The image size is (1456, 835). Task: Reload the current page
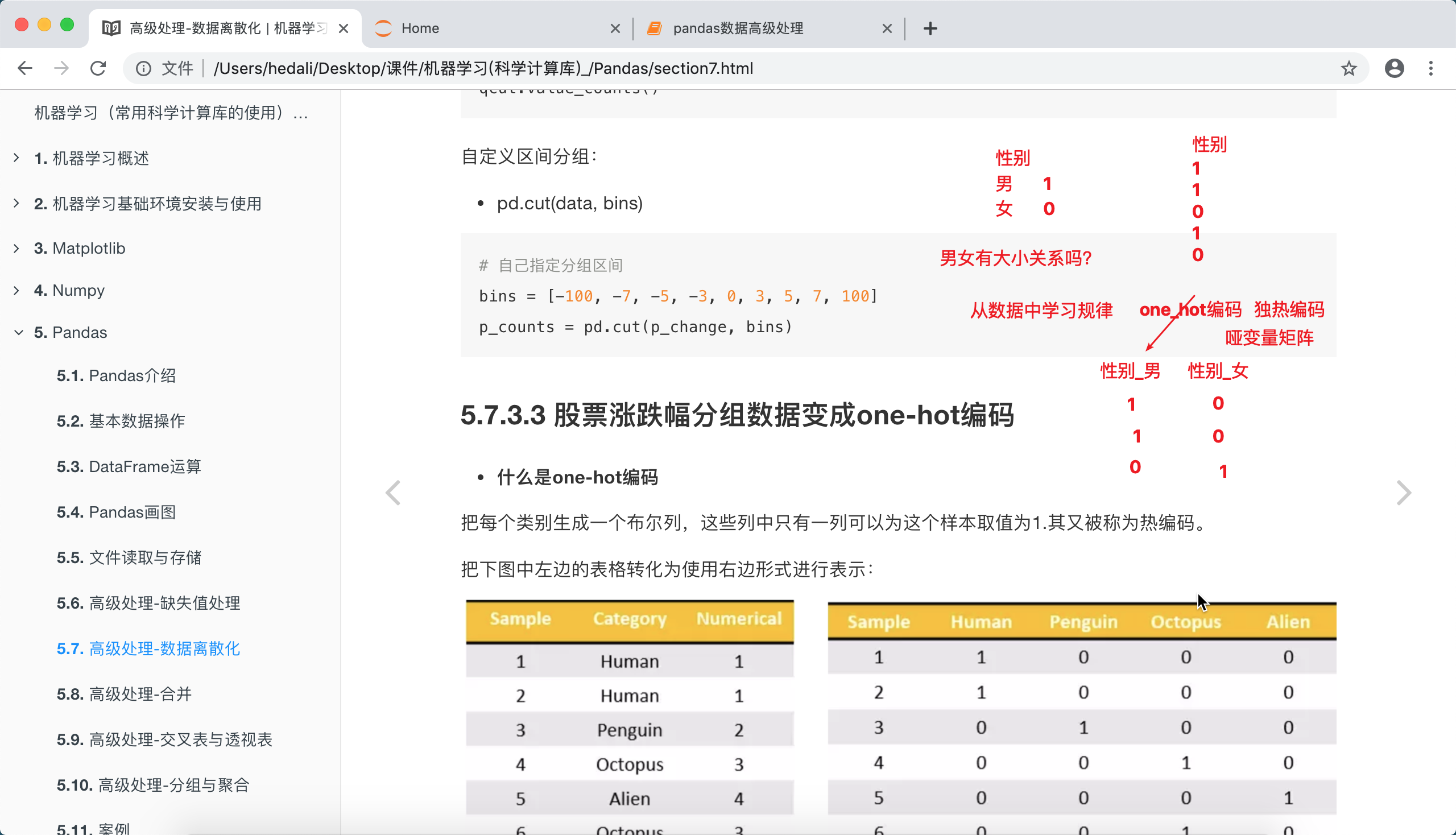[98, 68]
